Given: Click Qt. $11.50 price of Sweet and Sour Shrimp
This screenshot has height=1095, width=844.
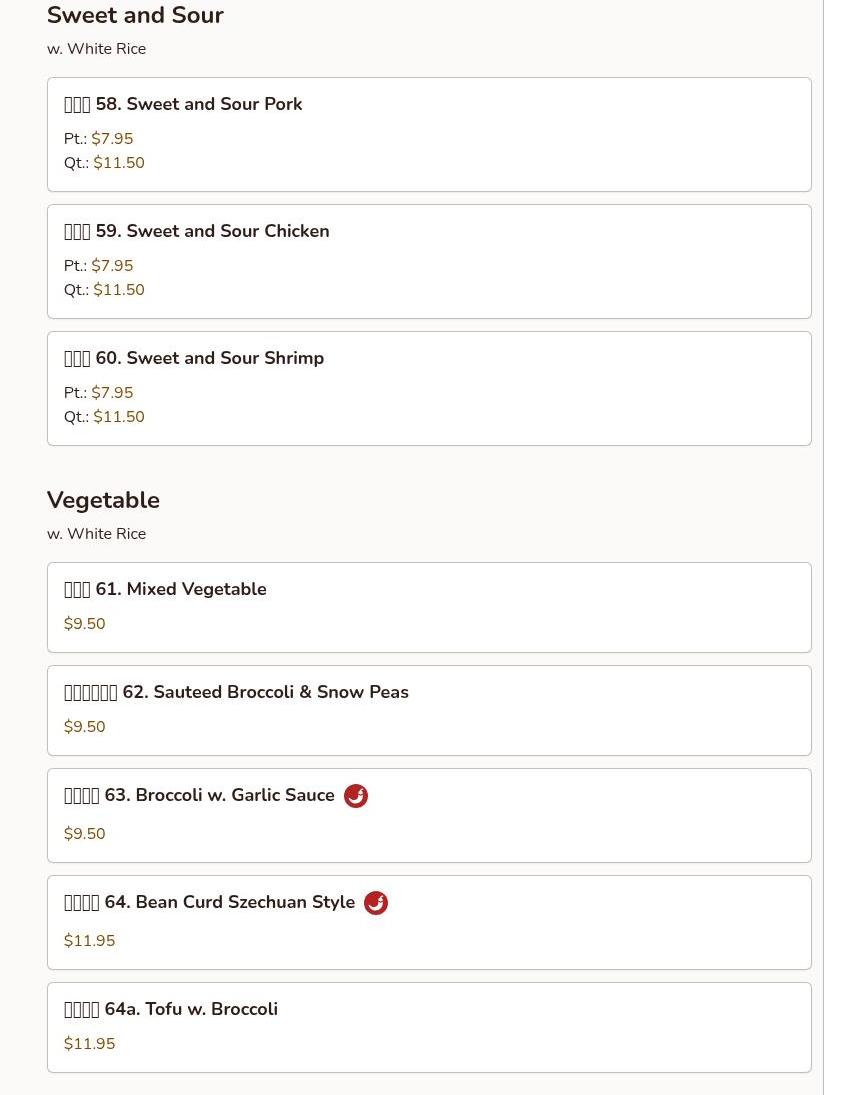Looking at the screenshot, I should click(104, 416).
